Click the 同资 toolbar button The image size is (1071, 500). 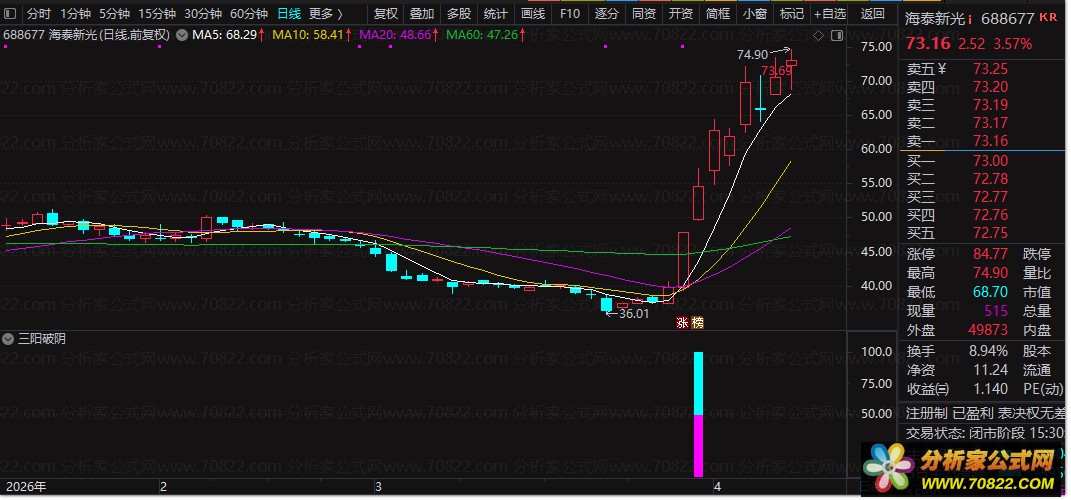coord(643,14)
